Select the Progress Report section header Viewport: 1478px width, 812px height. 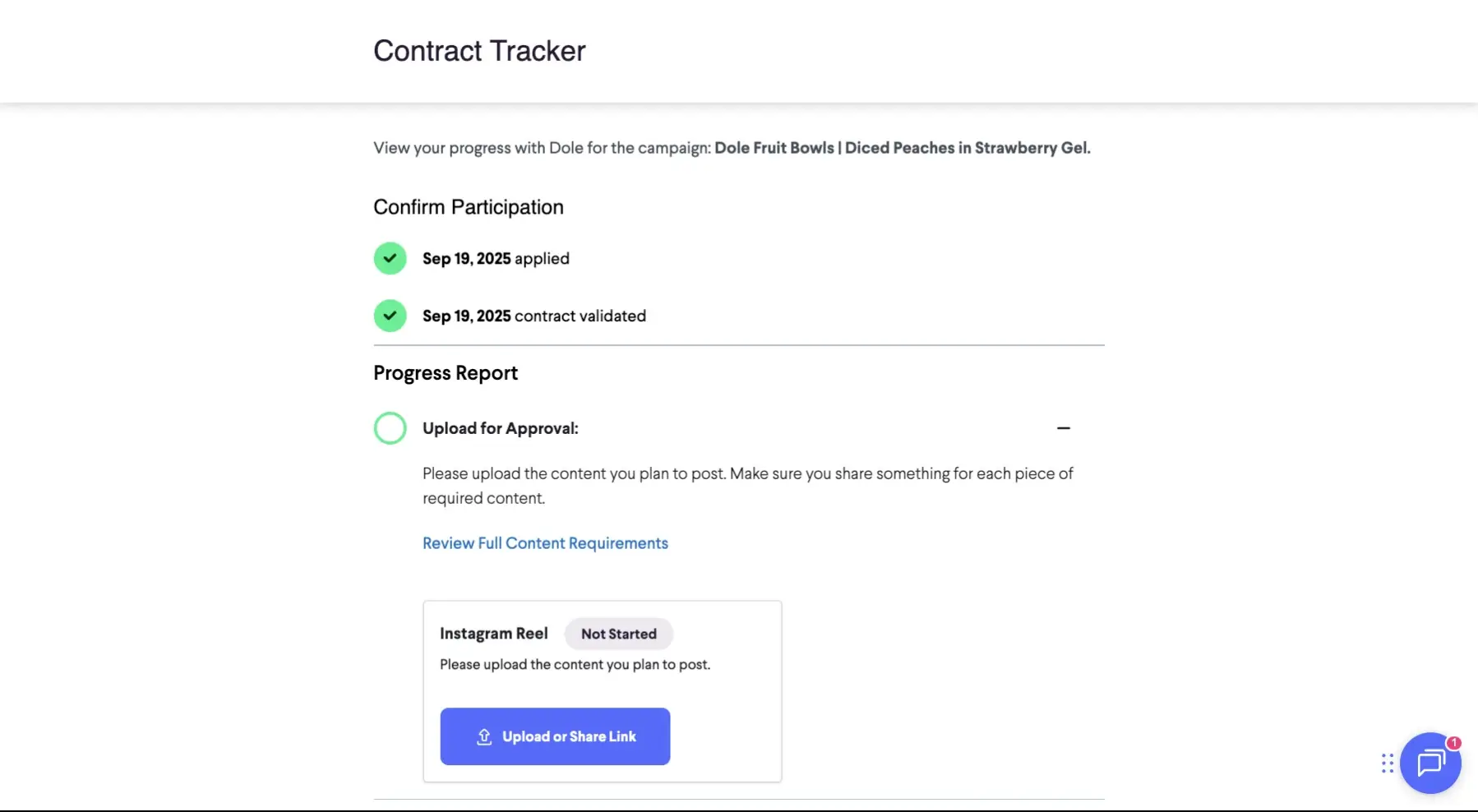[445, 372]
